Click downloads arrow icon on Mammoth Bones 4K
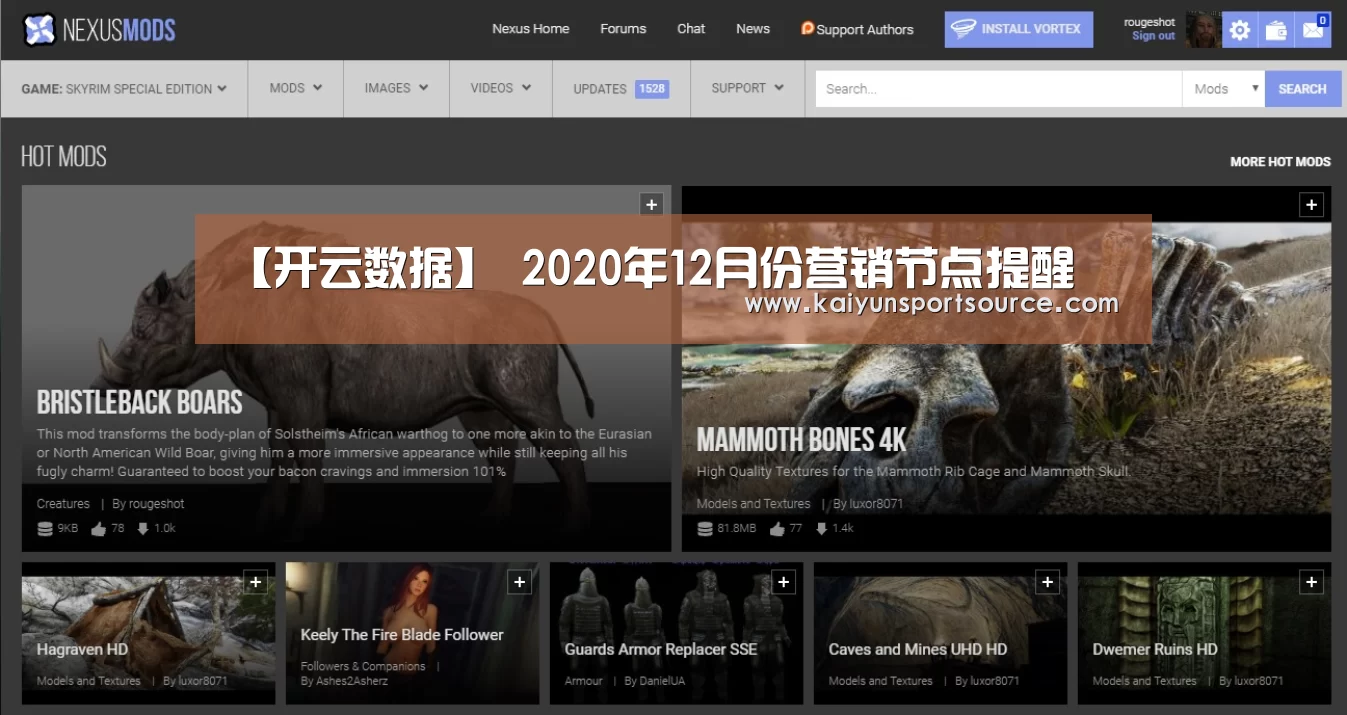1347x715 pixels. pos(822,529)
